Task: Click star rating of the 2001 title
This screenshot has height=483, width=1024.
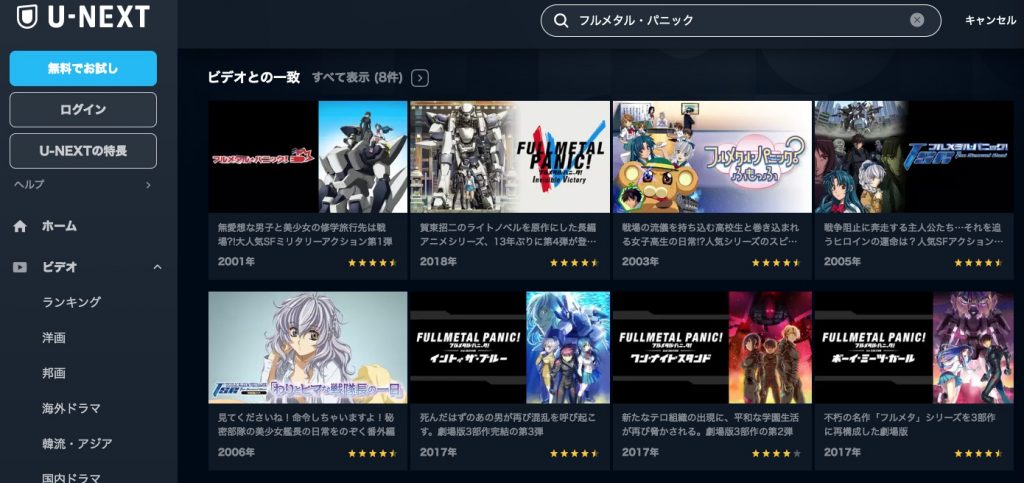Action: [x=372, y=262]
